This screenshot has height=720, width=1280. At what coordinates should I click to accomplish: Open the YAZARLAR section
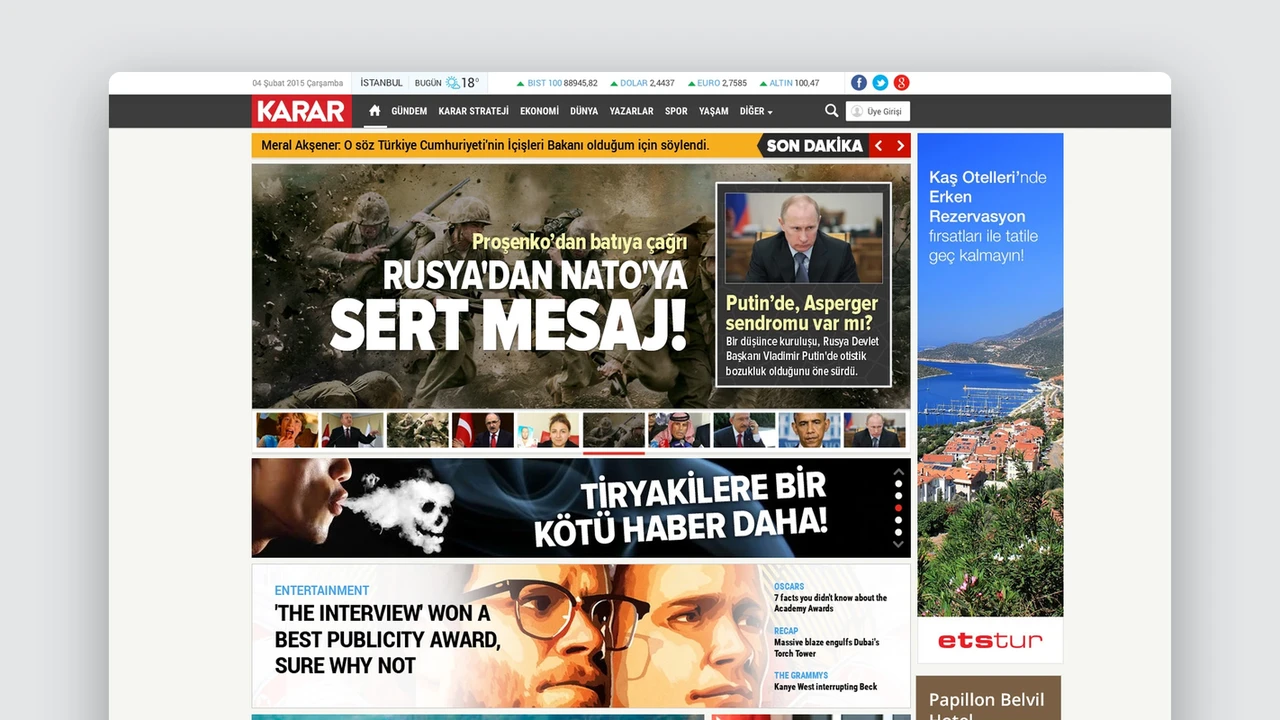(x=631, y=112)
